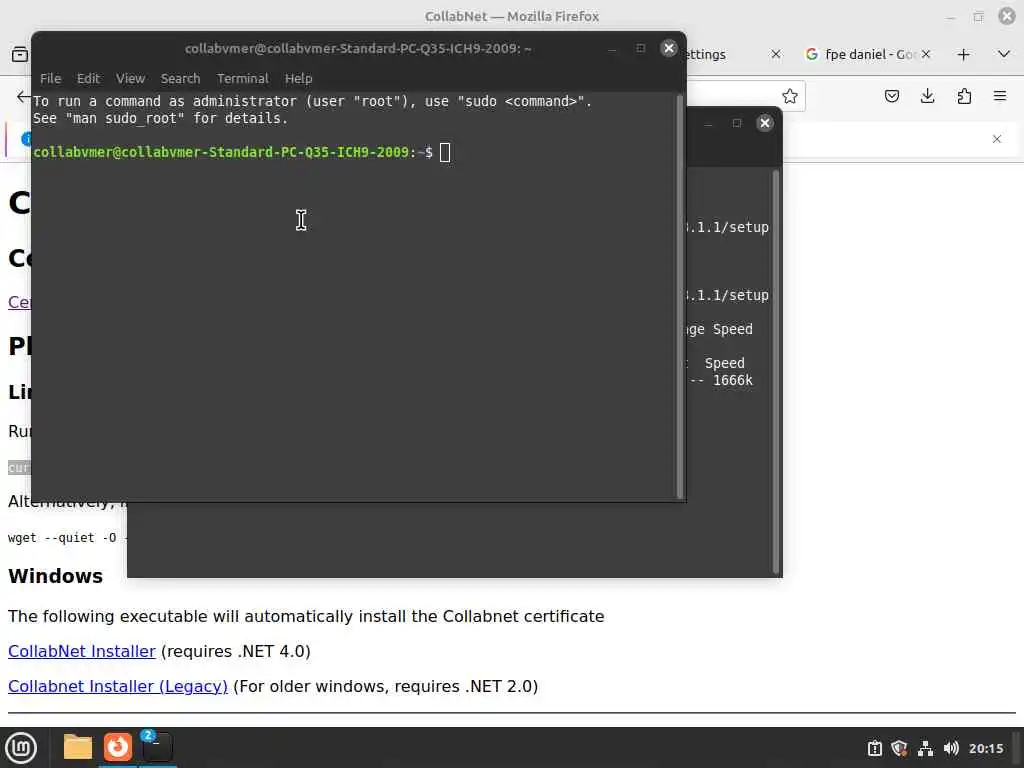1024x768 pixels.
Task: Open the terminal Help menu
Action: [298, 78]
